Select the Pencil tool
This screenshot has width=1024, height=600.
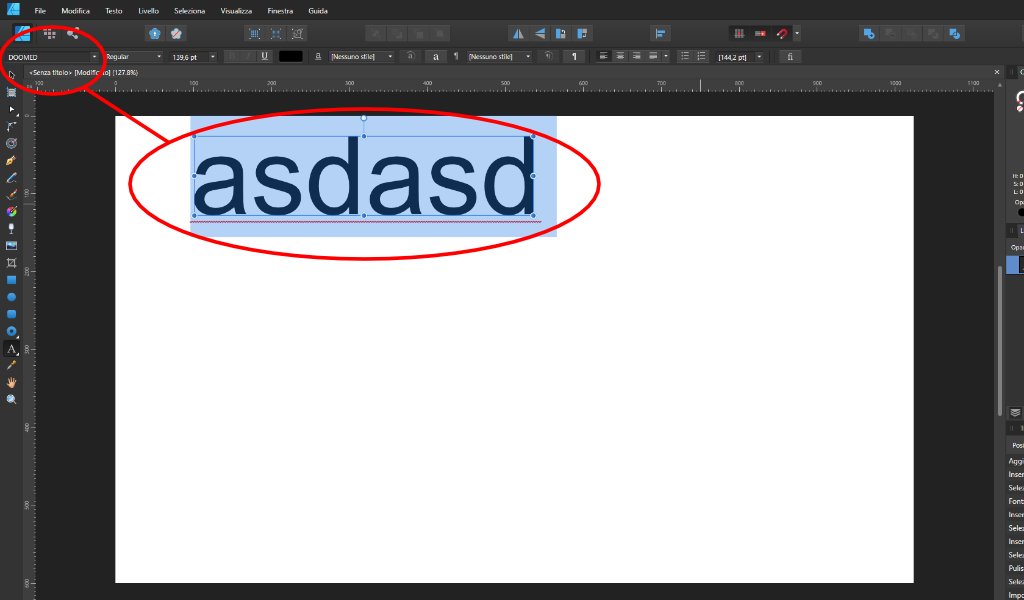pyautogui.click(x=11, y=177)
